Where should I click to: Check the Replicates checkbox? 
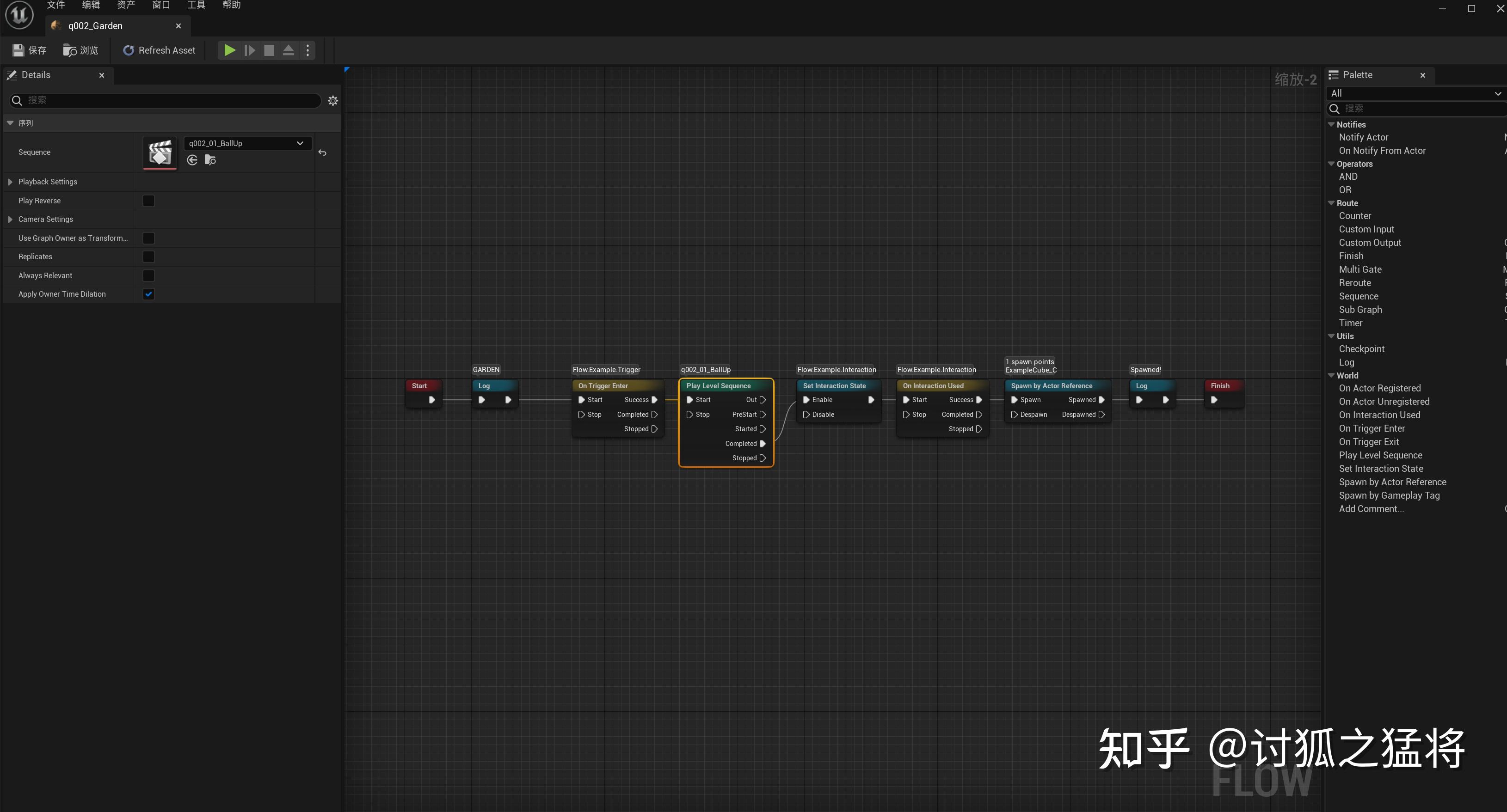click(x=148, y=256)
